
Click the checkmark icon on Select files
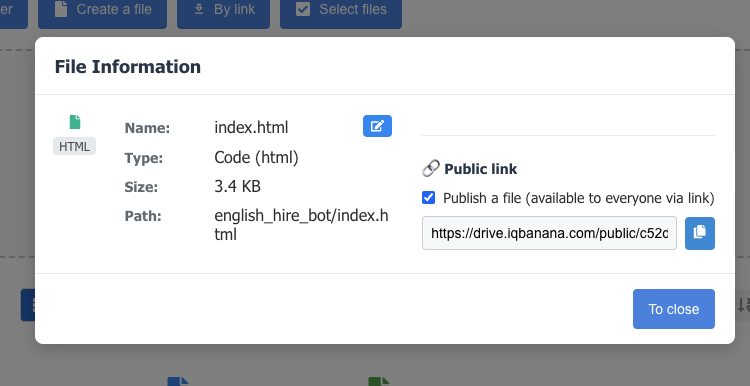[x=303, y=9]
